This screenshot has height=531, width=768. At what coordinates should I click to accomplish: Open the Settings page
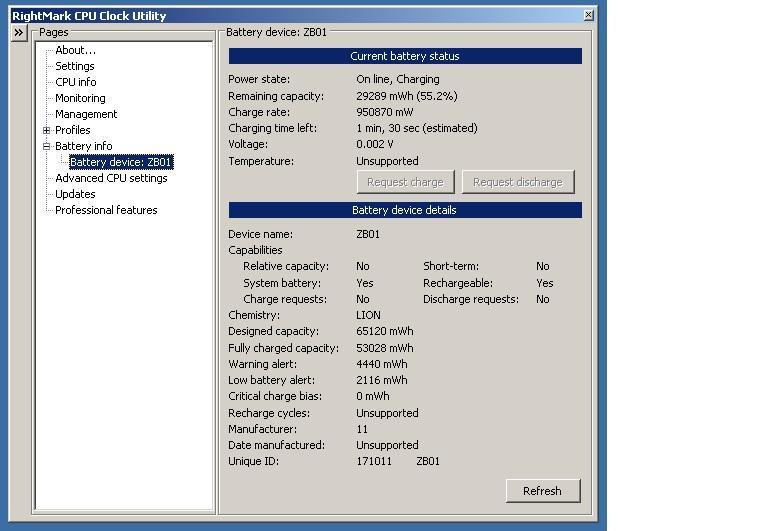point(75,66)
